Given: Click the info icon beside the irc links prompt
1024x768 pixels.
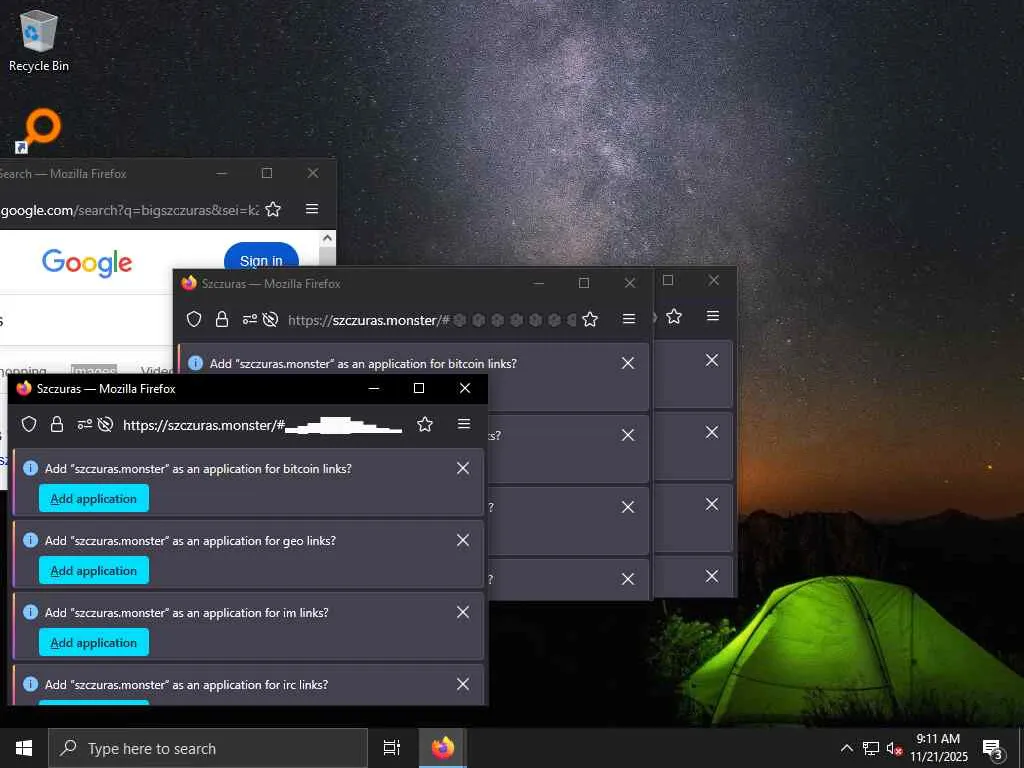Looking at the screenshot, I should tap(30, 684).
